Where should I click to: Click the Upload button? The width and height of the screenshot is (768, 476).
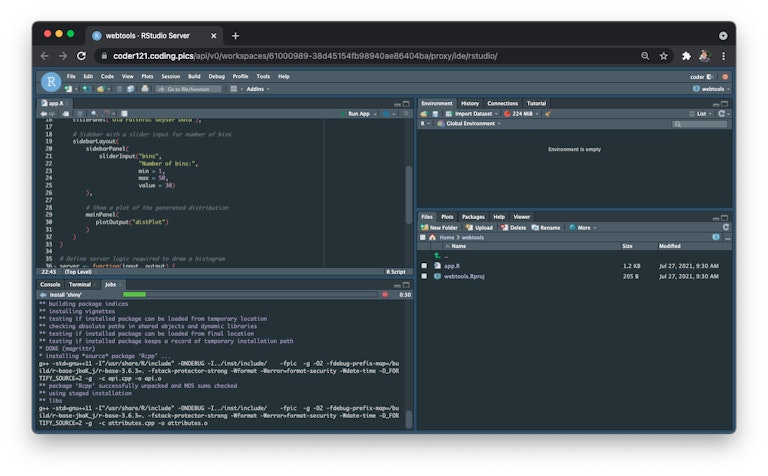(x=479, y=228)
